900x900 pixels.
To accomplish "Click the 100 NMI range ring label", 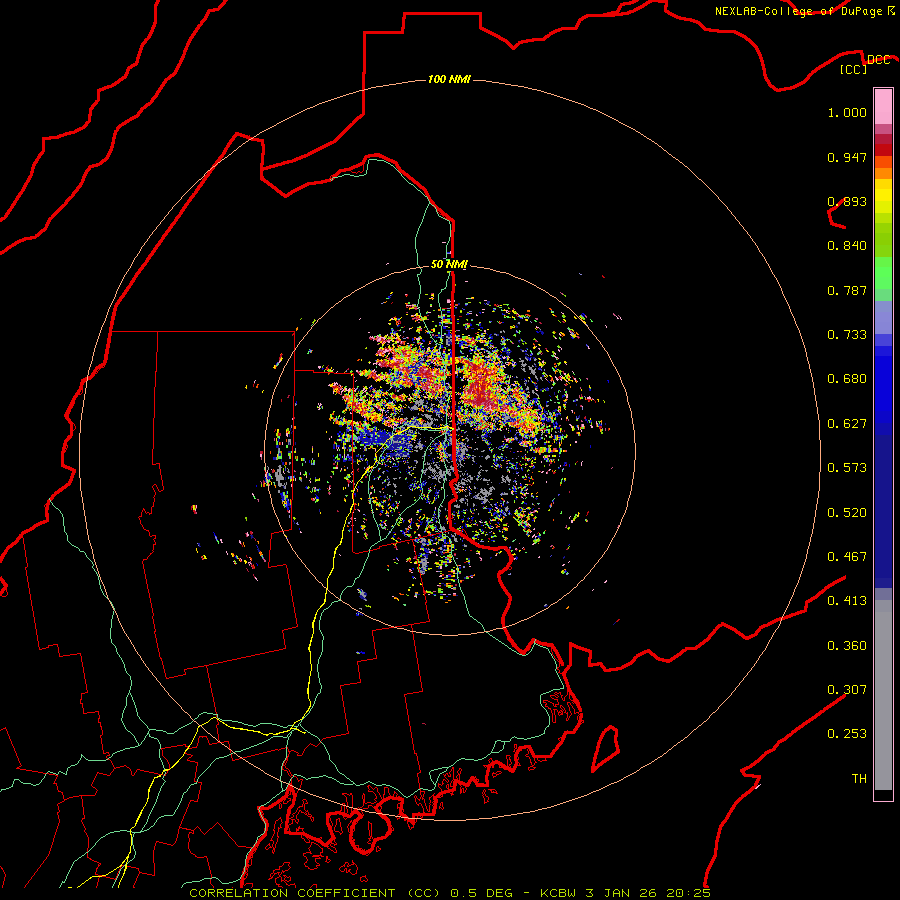I will [449, 79].
